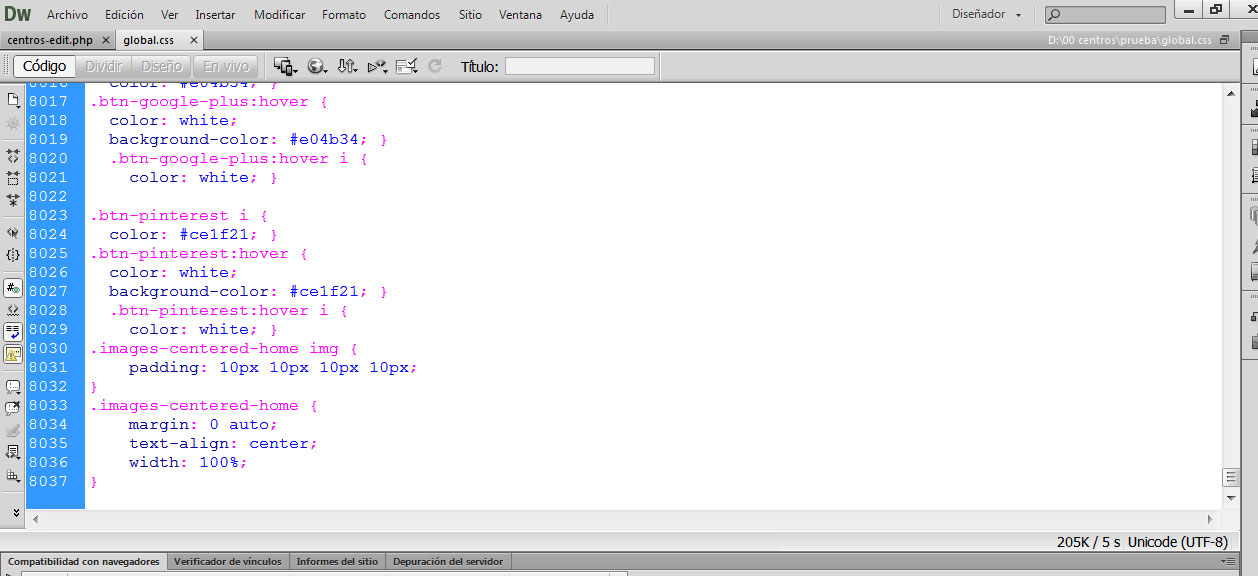Click the Select Parent Tag icon
This screenshot has height=576, width=1258.
click(13, 232)
